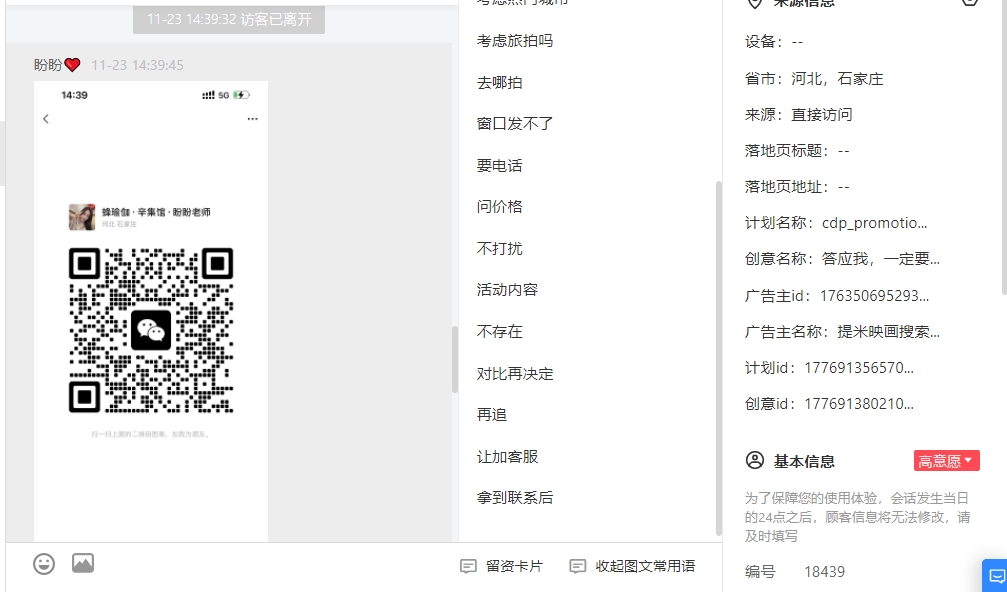
Task: Click the 来源 value 直接访问
Action: [821, 114]
